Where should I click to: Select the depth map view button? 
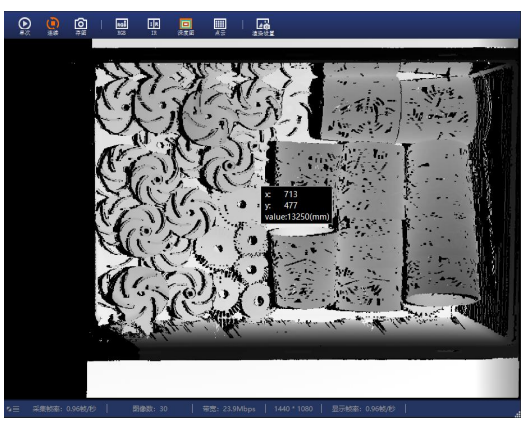click(x=185, y=26)
